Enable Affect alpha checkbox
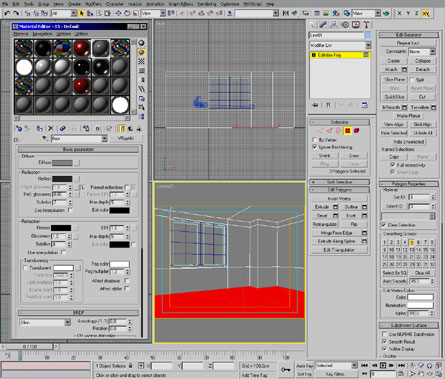 tap(127, 288)
